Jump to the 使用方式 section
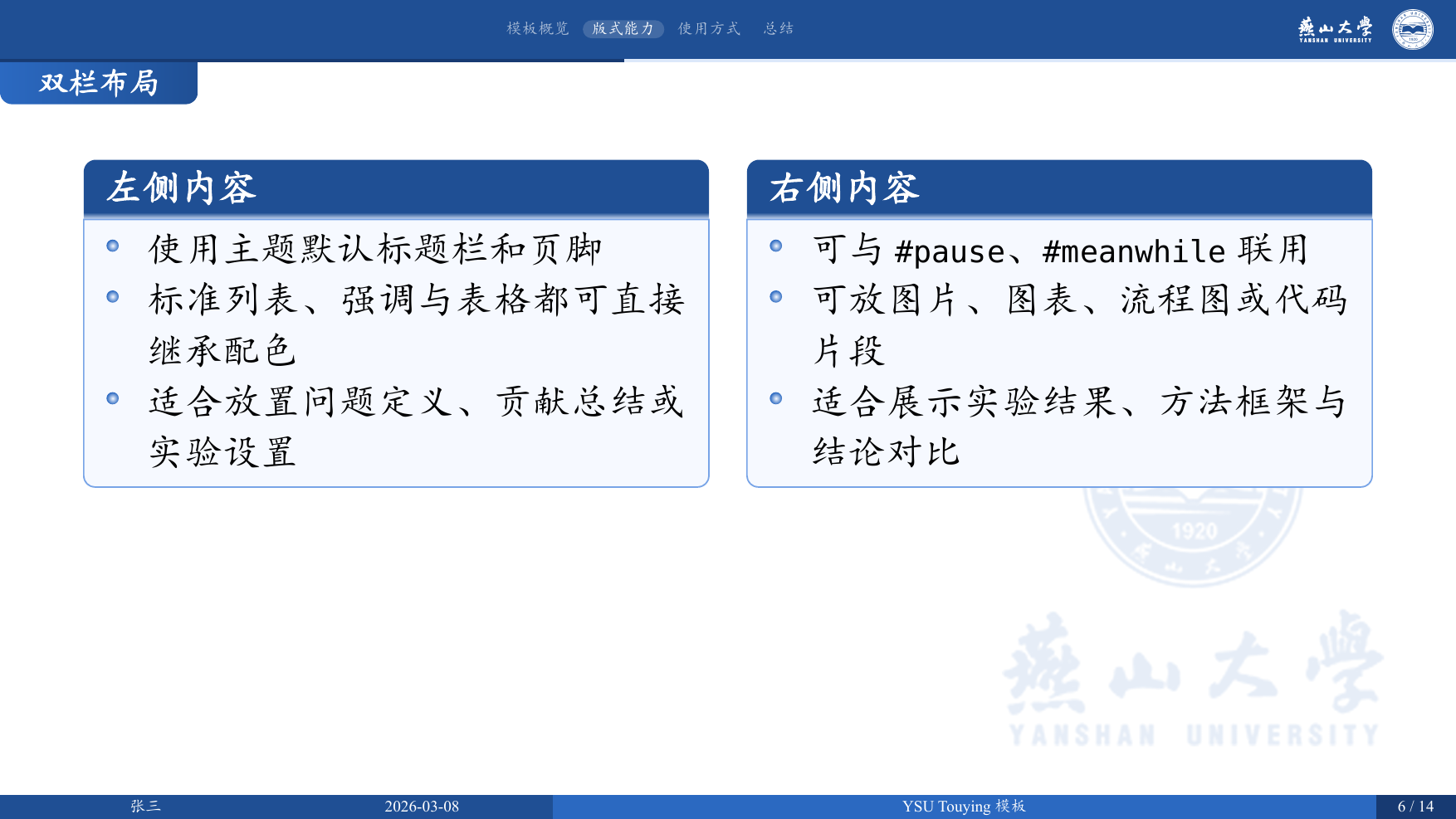 [709, 28]
